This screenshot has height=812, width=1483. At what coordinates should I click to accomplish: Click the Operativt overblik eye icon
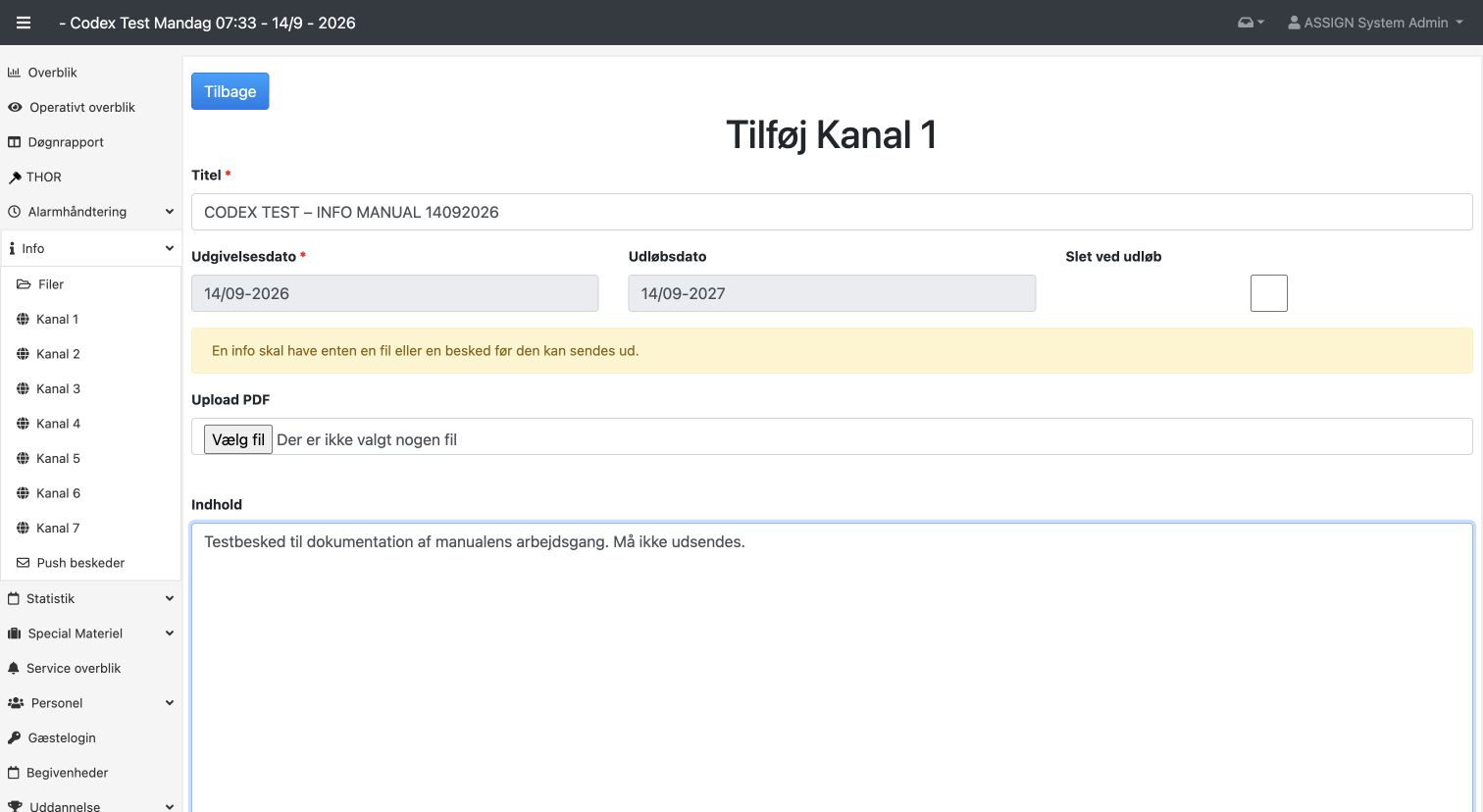15,107
